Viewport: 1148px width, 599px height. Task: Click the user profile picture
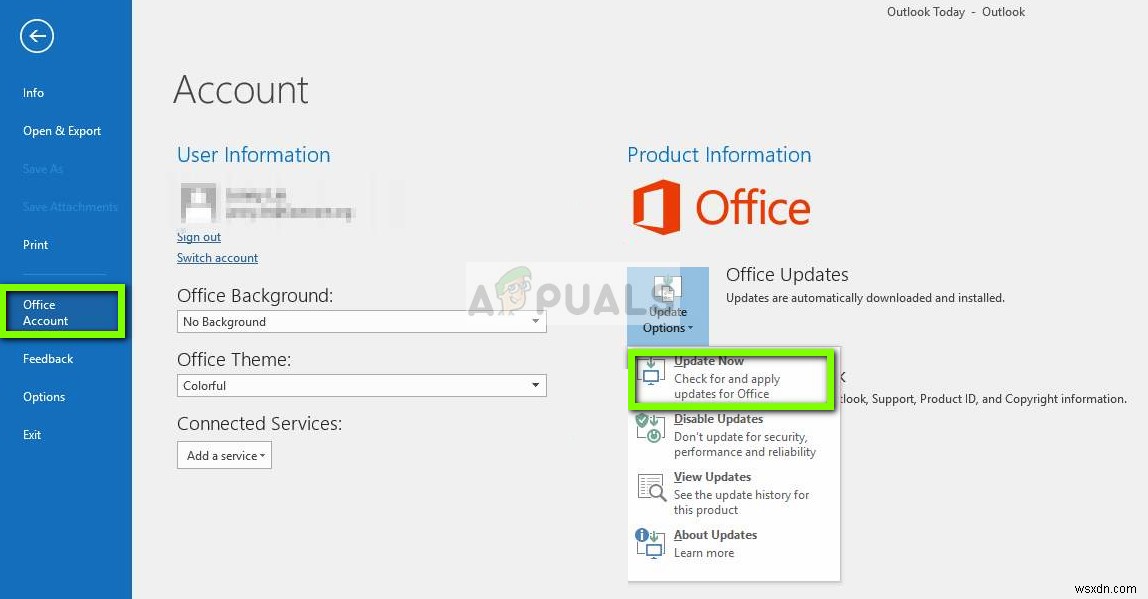[x=198, y=201]
